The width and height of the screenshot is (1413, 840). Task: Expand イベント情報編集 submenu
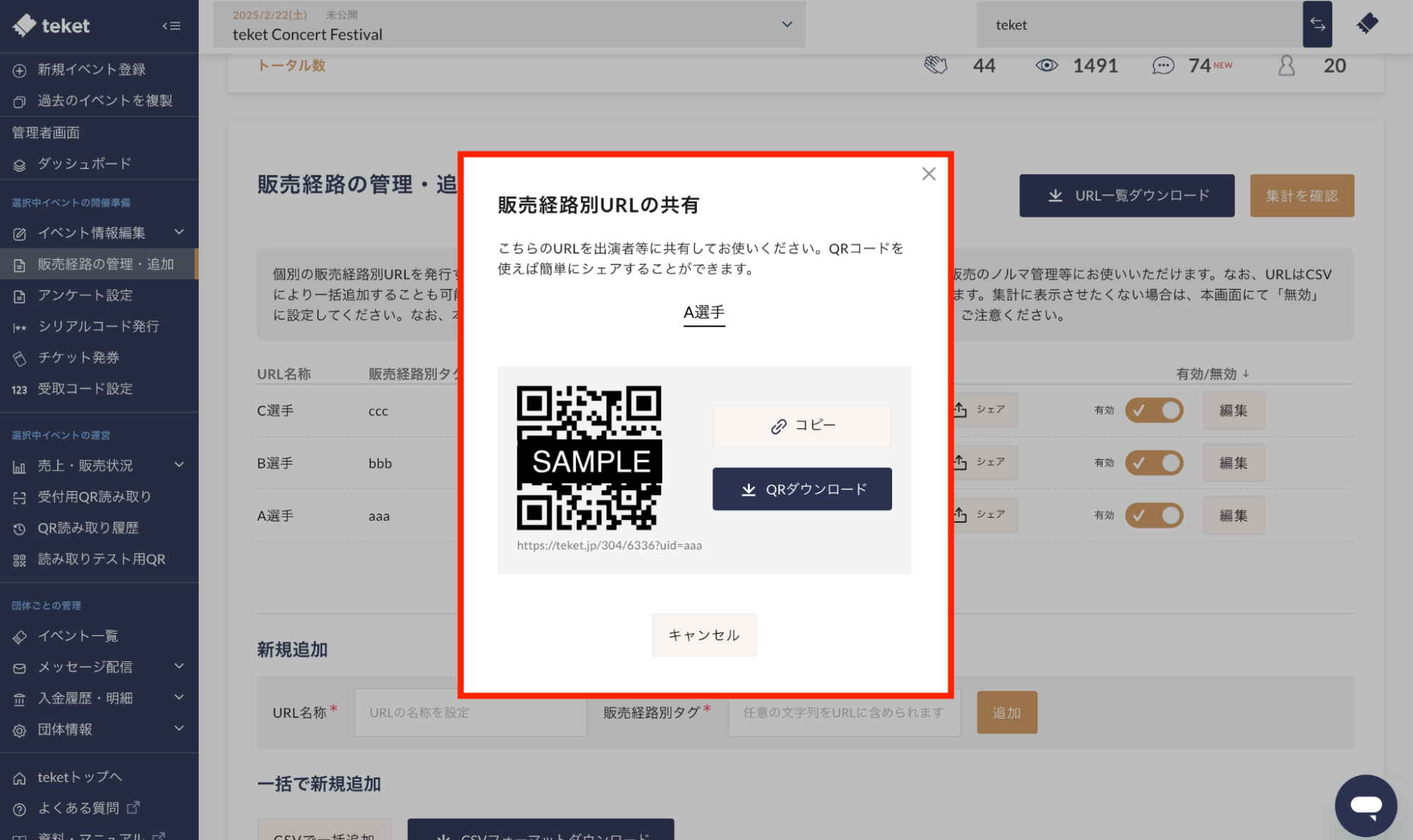pyautogui.click(x=179, y=232)
